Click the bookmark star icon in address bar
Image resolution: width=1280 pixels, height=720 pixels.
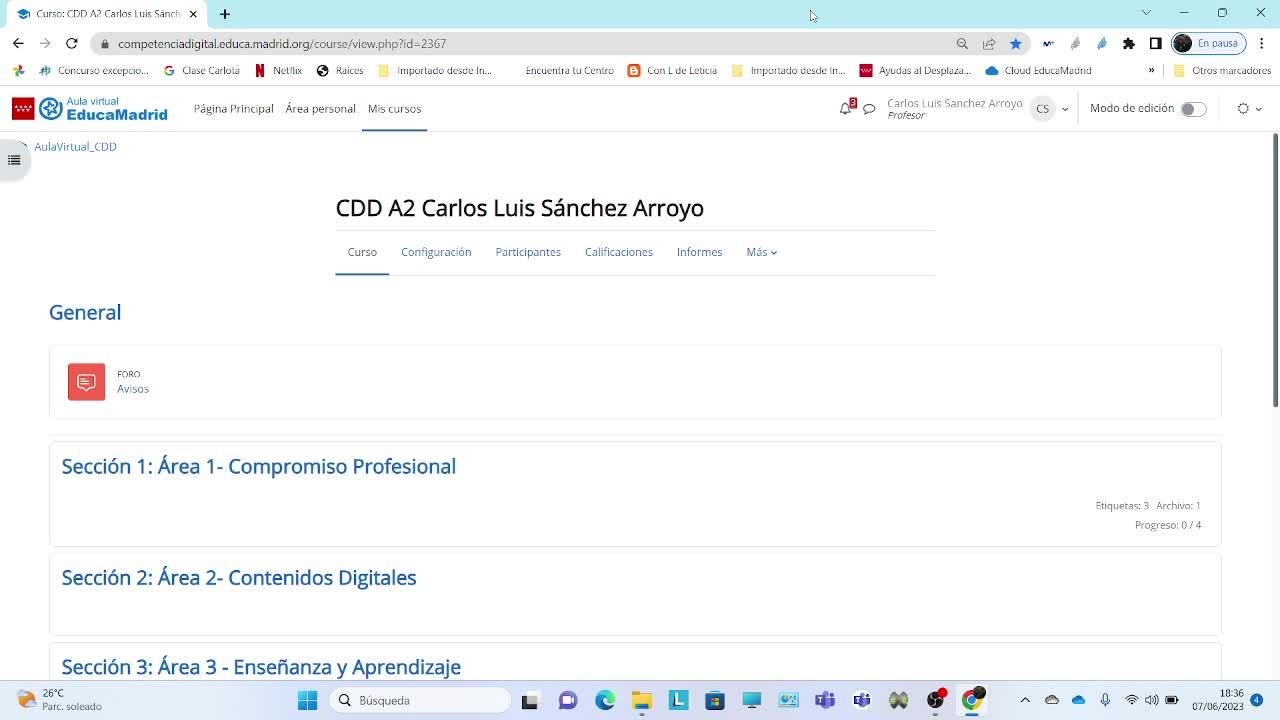1016,44
